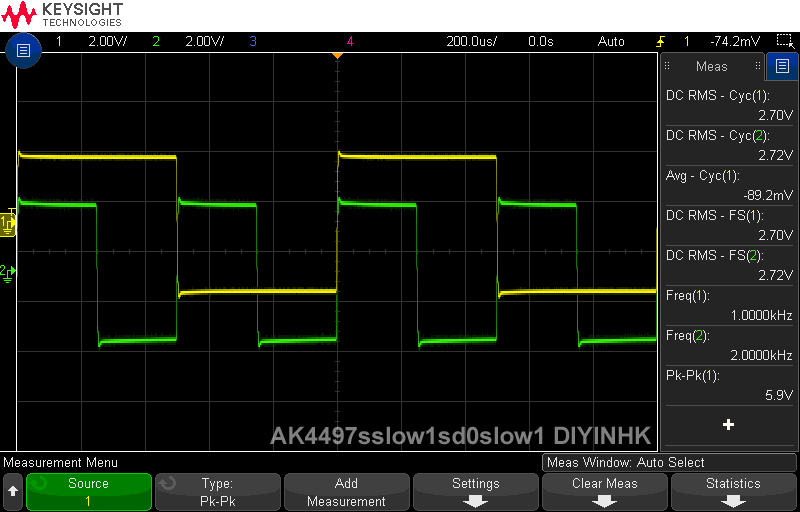Select channel 1 ground level marker
800x512 pixels.
click(8, 223)
